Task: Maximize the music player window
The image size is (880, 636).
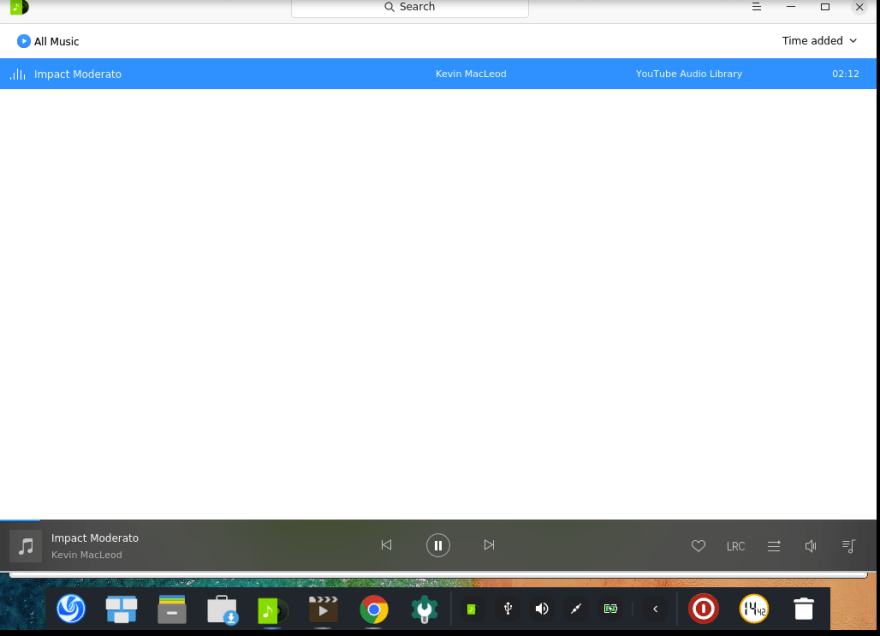Action: click(x=825, y=7)
